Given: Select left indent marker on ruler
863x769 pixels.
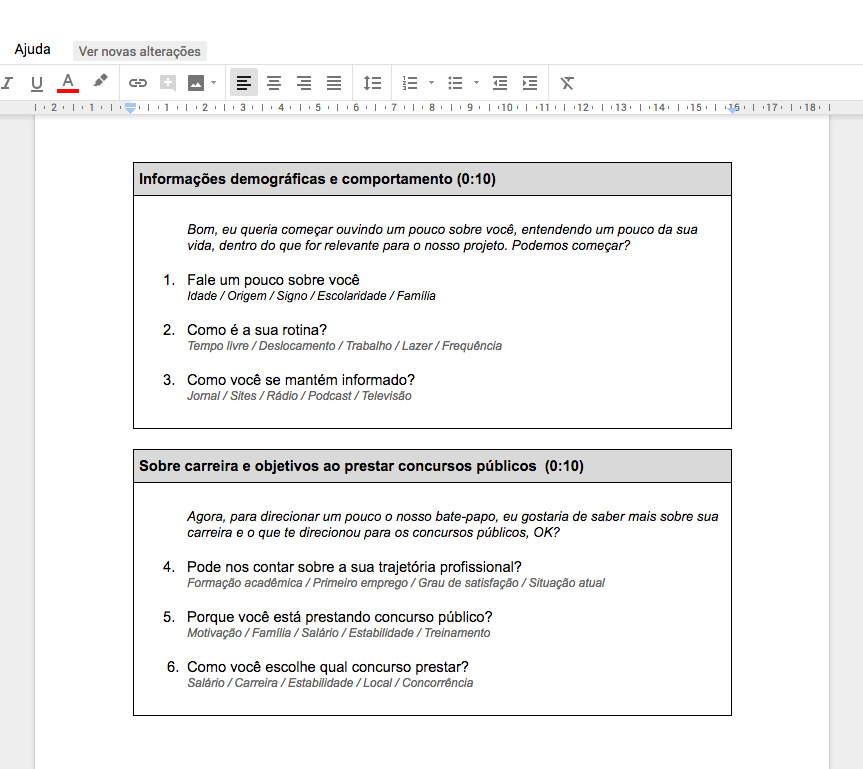Looking at the screenshot, I should tap(130, 108).
